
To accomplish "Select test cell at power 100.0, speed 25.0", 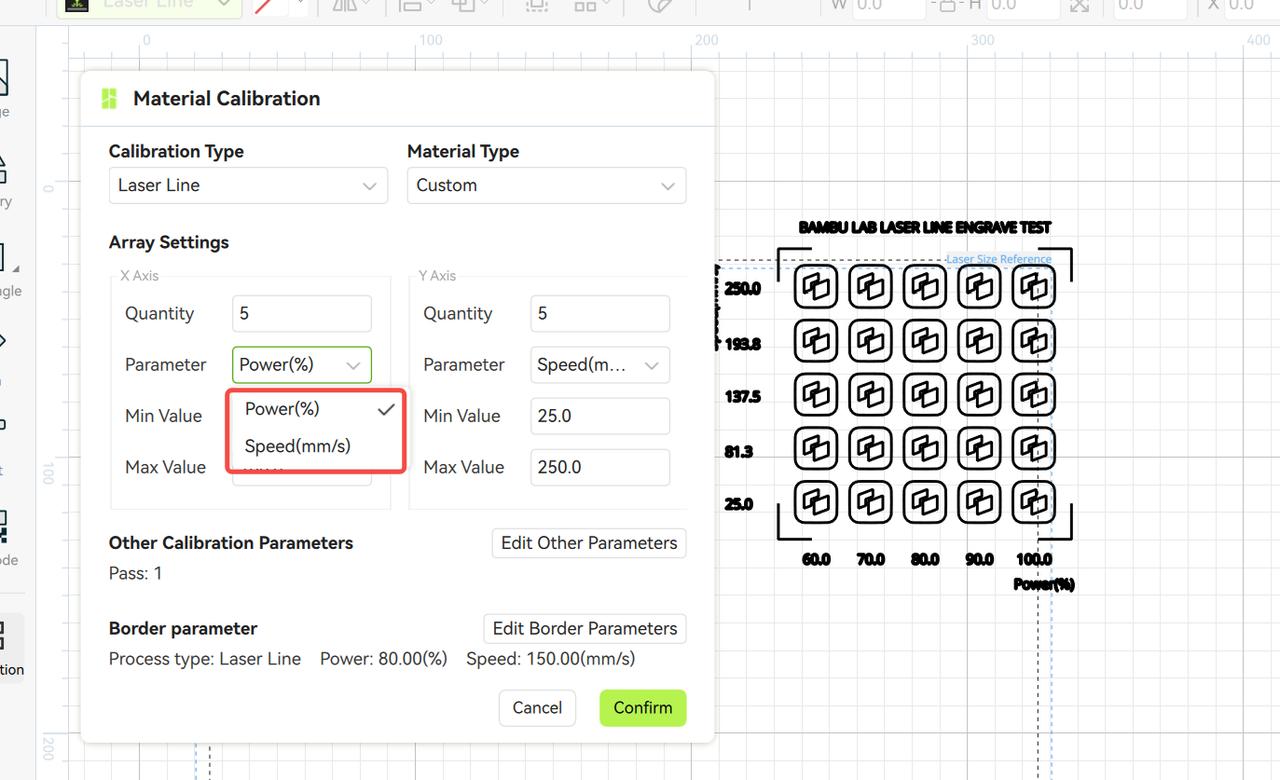I will pyautogui.click(x=1034, y=502).
